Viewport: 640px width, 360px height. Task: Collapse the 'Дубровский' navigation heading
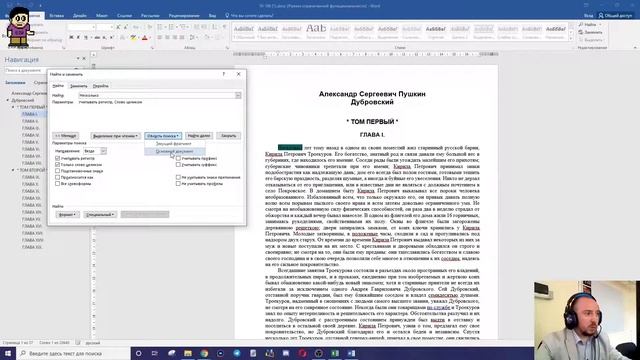7,100
